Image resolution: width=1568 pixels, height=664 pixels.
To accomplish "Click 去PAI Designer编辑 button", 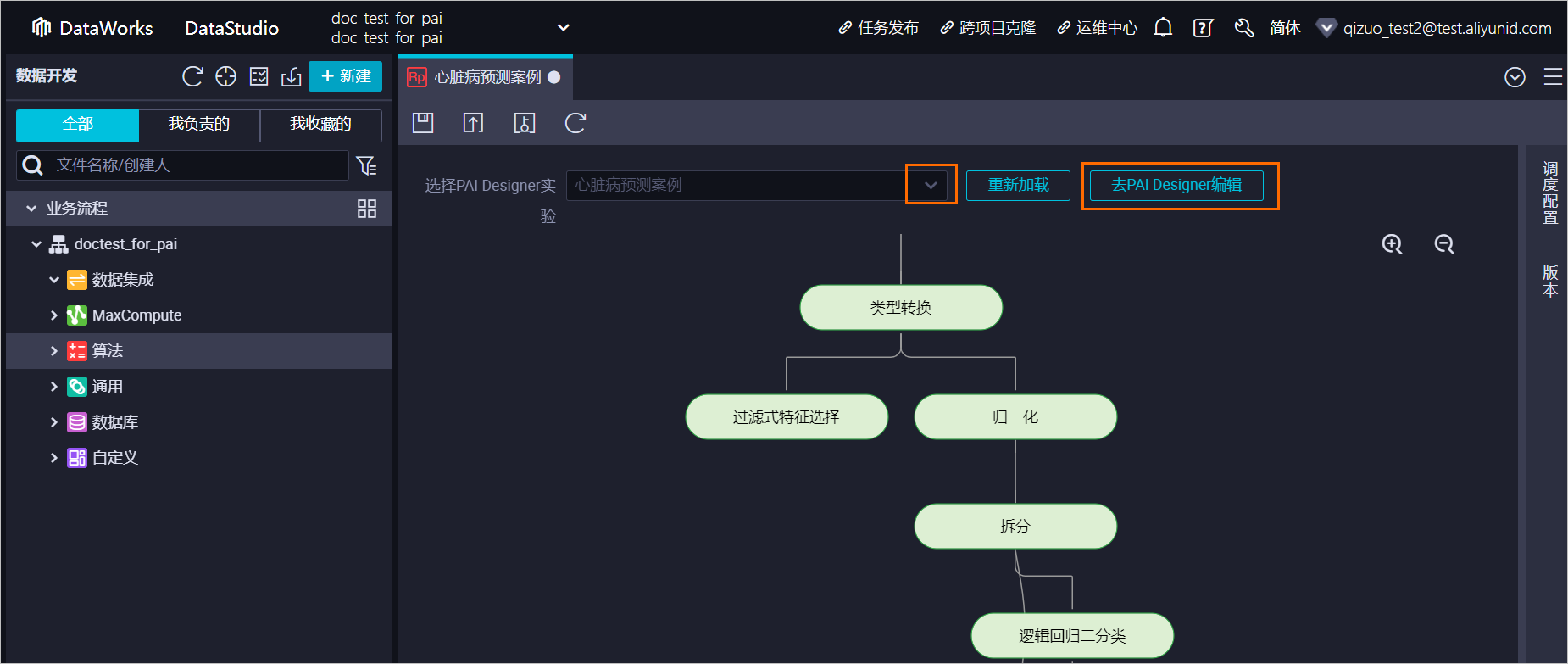I will [x=1176, y=185].
